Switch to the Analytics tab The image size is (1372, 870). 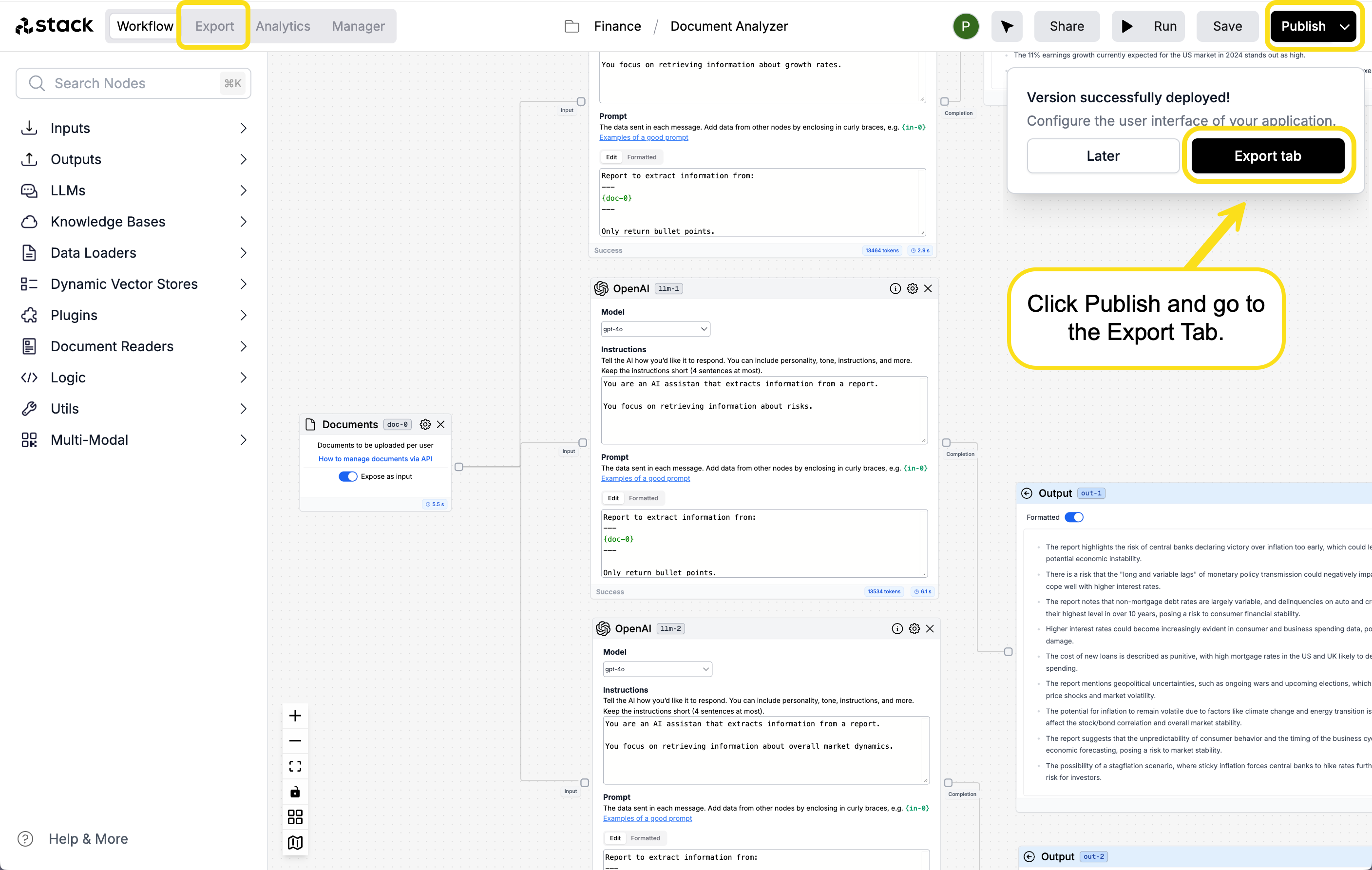tap(282, 25)
